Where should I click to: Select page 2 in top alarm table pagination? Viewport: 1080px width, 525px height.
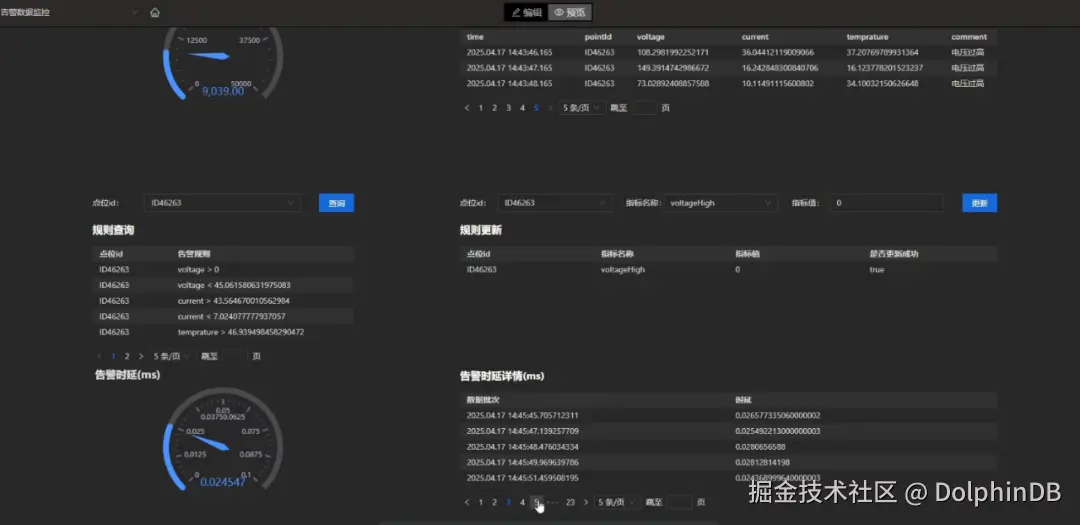(495, 108)
